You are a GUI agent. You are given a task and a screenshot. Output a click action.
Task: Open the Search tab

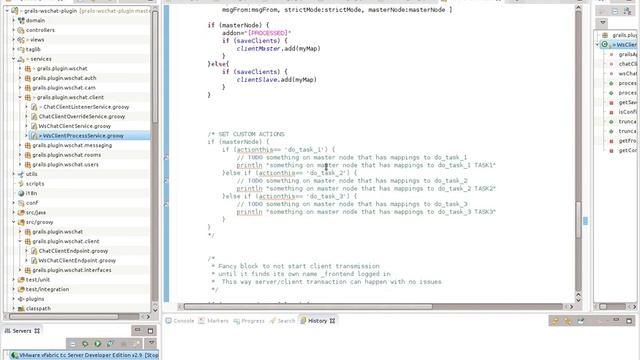[x=282, y=321]
